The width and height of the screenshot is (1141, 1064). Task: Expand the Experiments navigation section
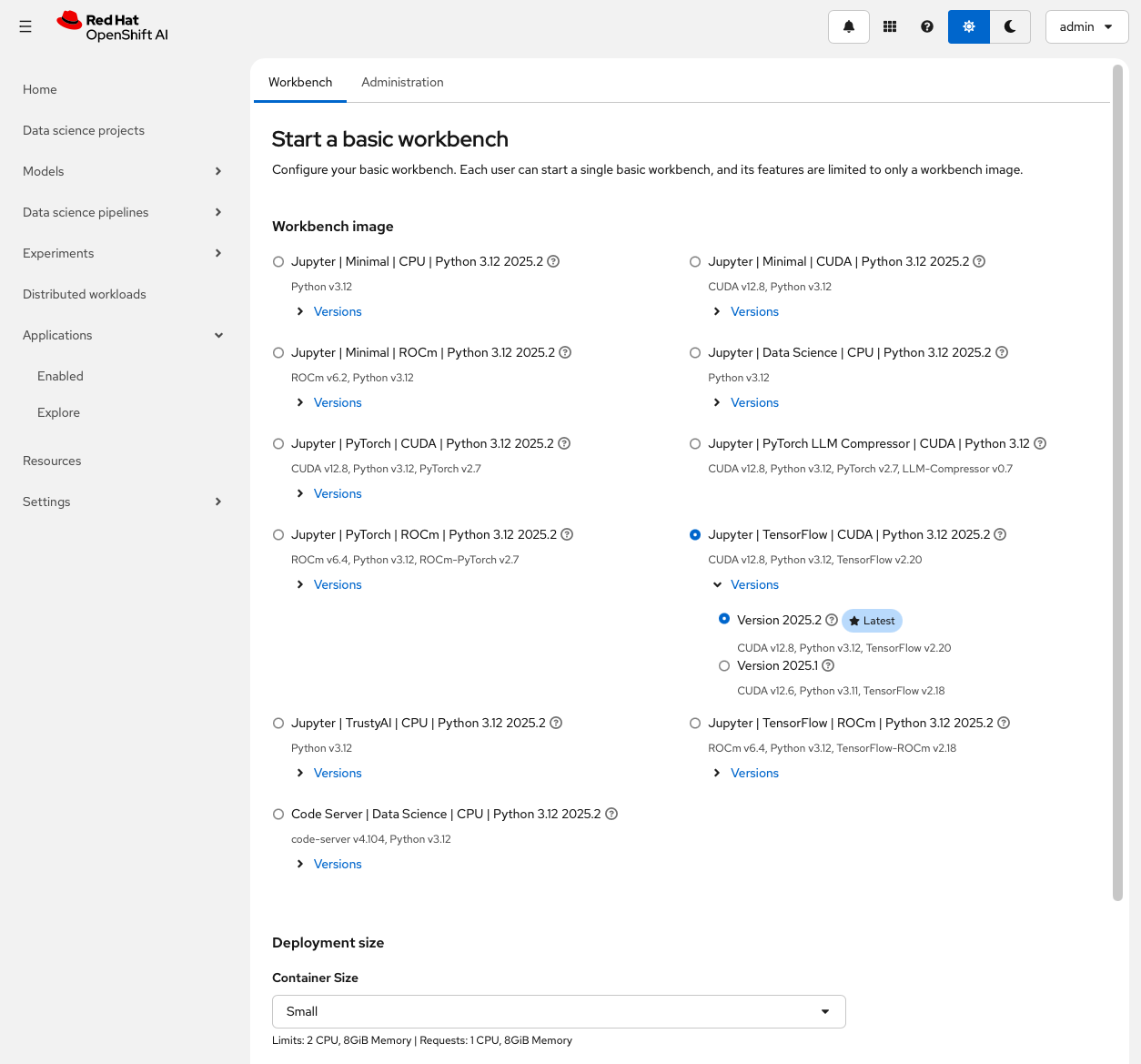click(x=123, y=253)
